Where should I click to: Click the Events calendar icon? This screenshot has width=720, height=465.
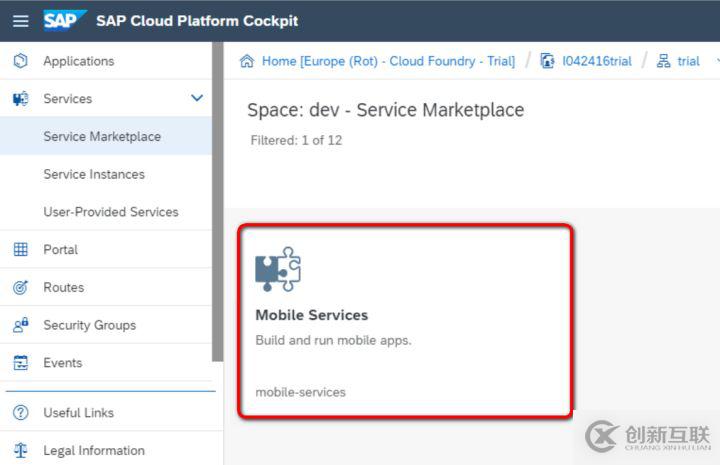(x=20, y=363)
